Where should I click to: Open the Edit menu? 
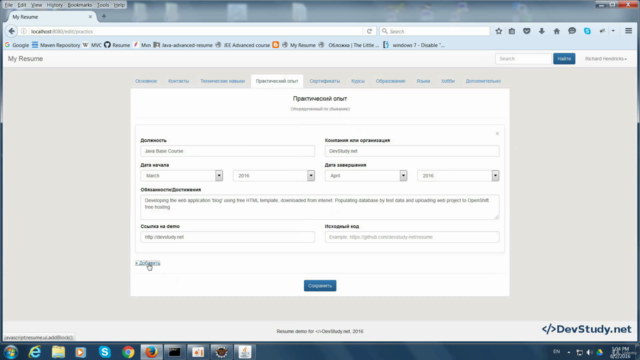22,5
